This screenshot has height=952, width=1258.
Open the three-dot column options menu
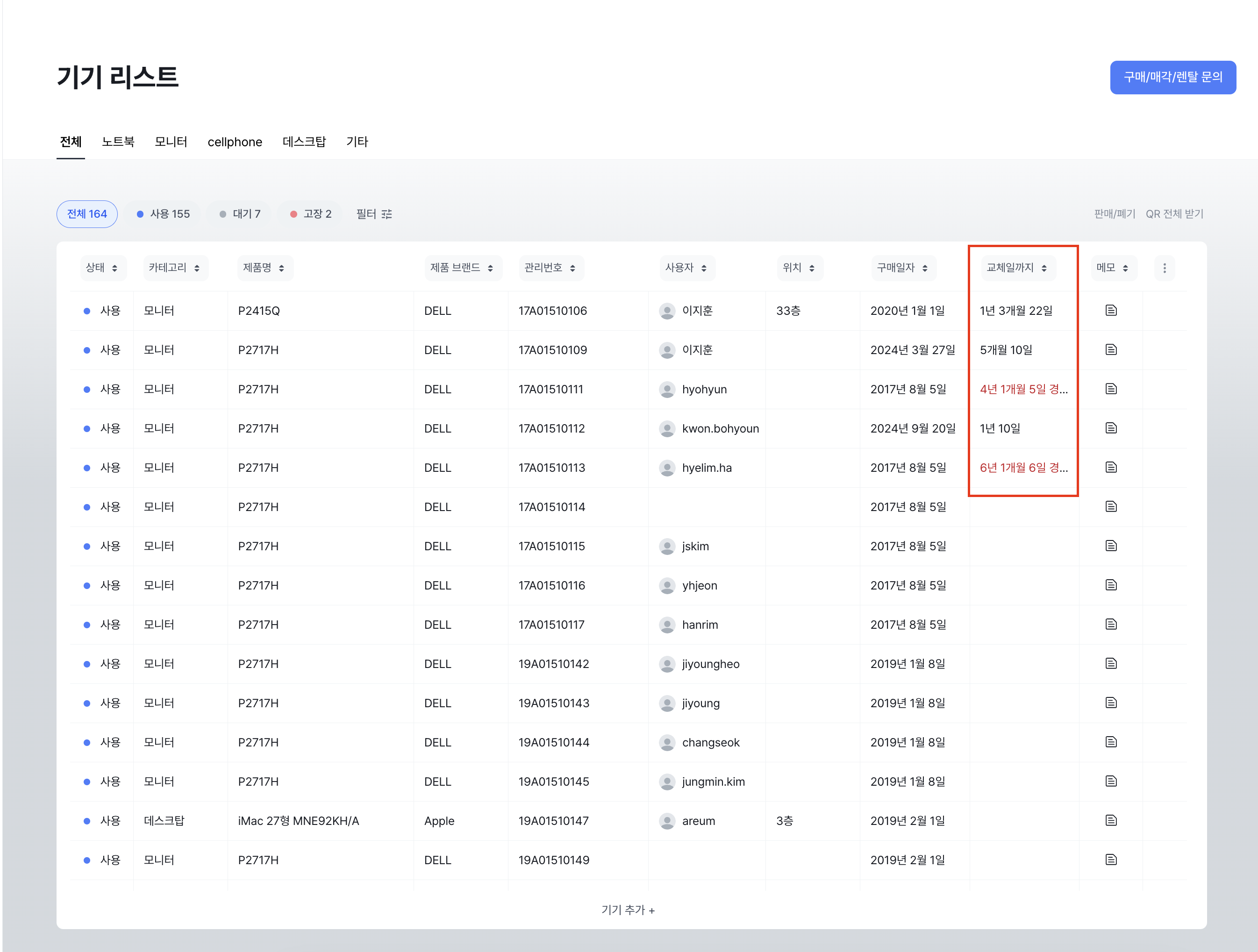pyautogui.click(x=1164, y=268)
